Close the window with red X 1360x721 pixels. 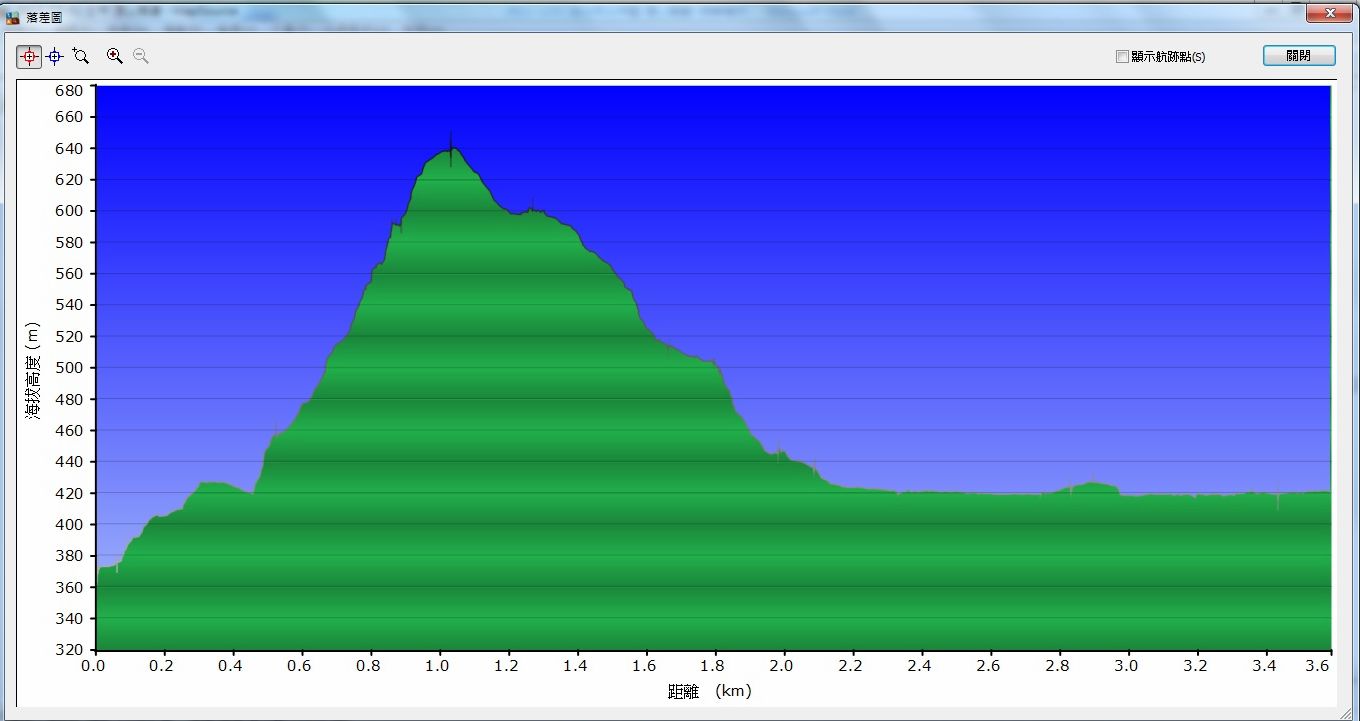pos(1330,13)
